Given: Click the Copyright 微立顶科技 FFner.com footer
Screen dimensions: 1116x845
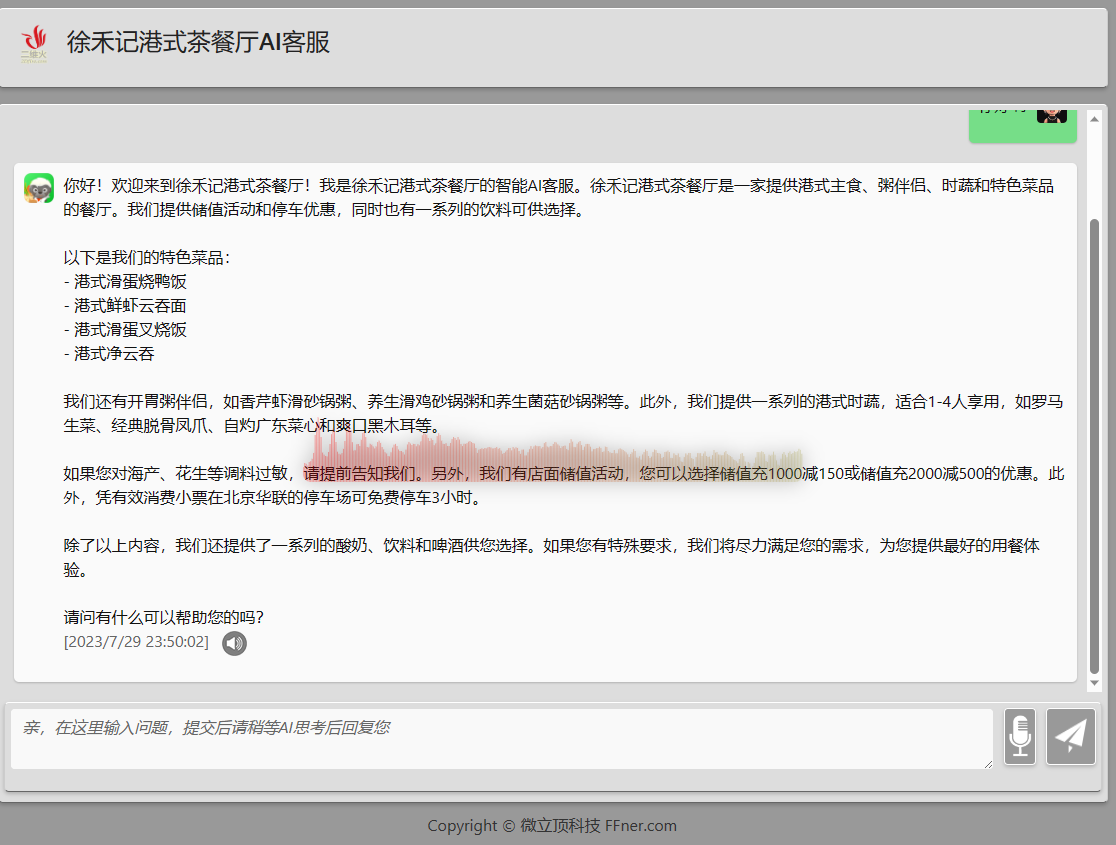Looking at the screenshot, I should [552, 825].
